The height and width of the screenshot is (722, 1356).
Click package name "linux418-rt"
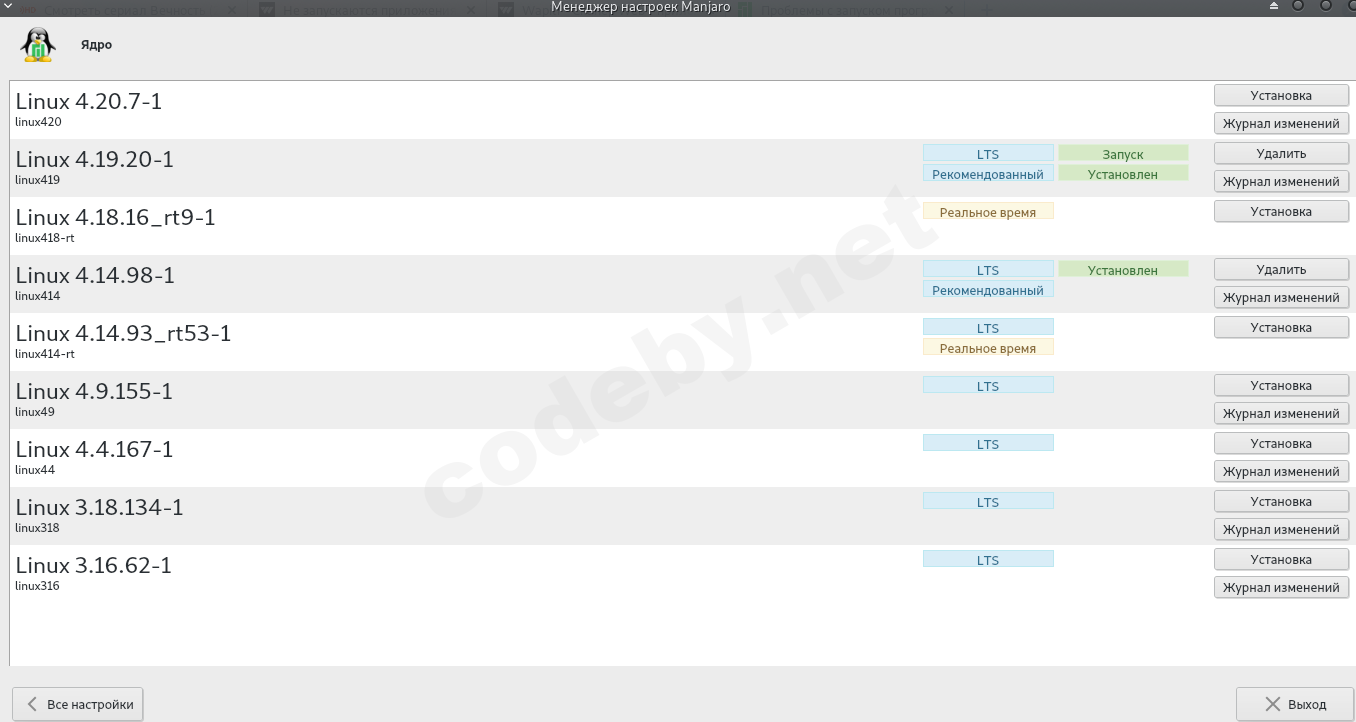tap(45, 238)
